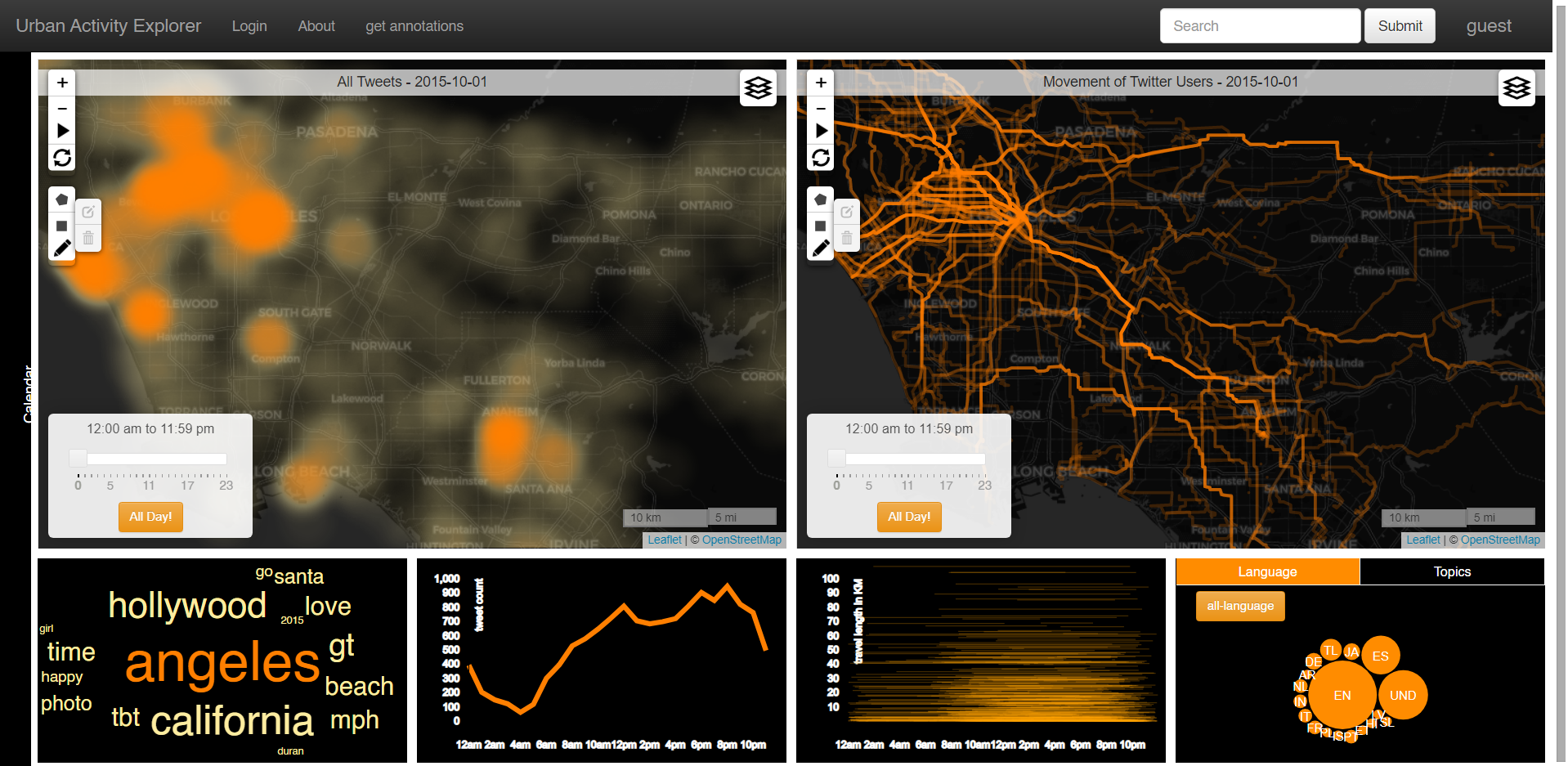Toggle the All Day! filter on the left map
The image size is (1568, 766).
click(150, 517)
